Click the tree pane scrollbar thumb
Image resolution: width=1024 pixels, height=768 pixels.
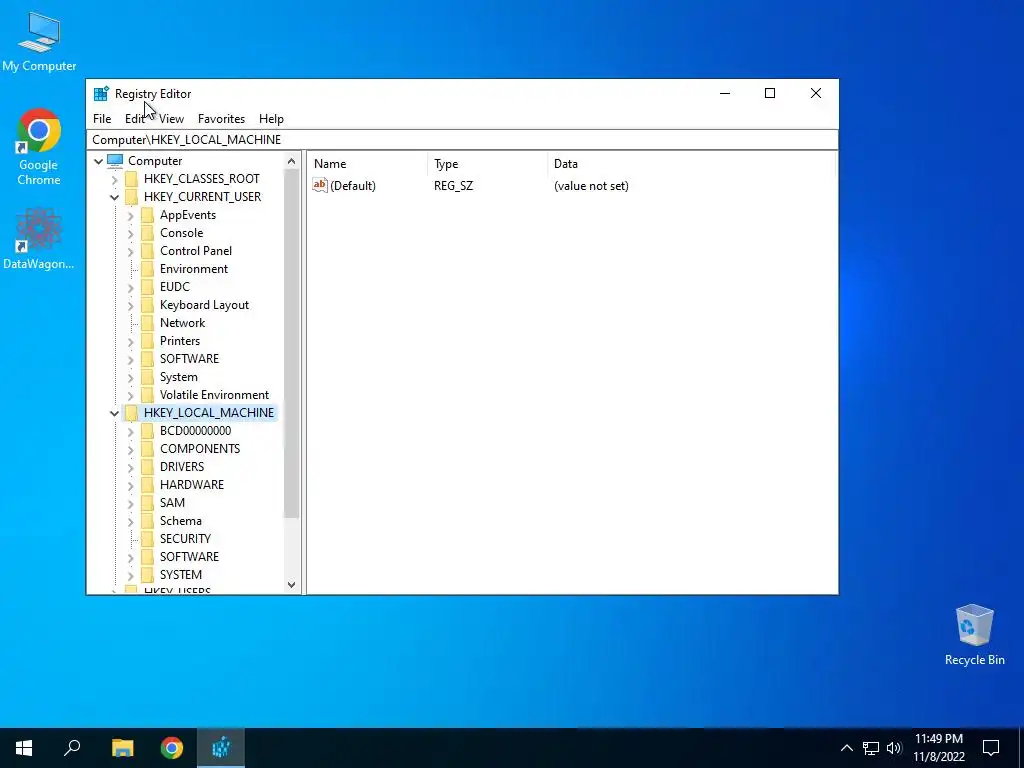291,344
